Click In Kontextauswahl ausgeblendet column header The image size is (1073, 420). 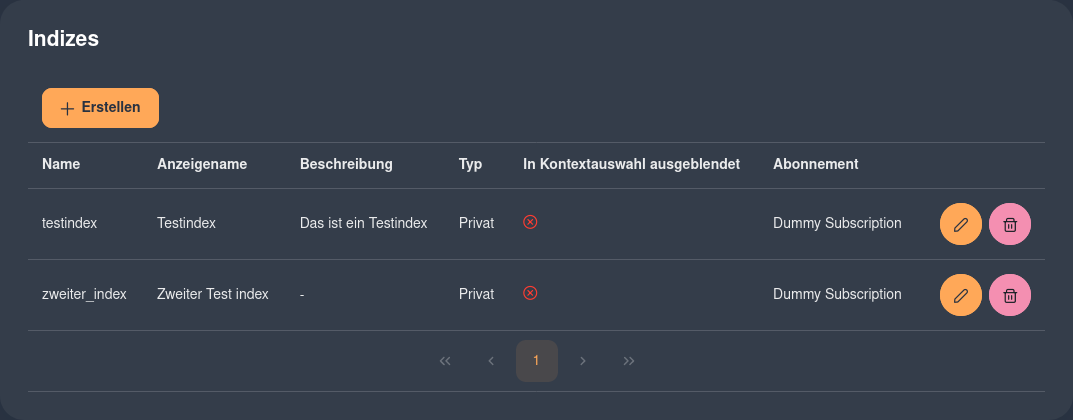632,164
